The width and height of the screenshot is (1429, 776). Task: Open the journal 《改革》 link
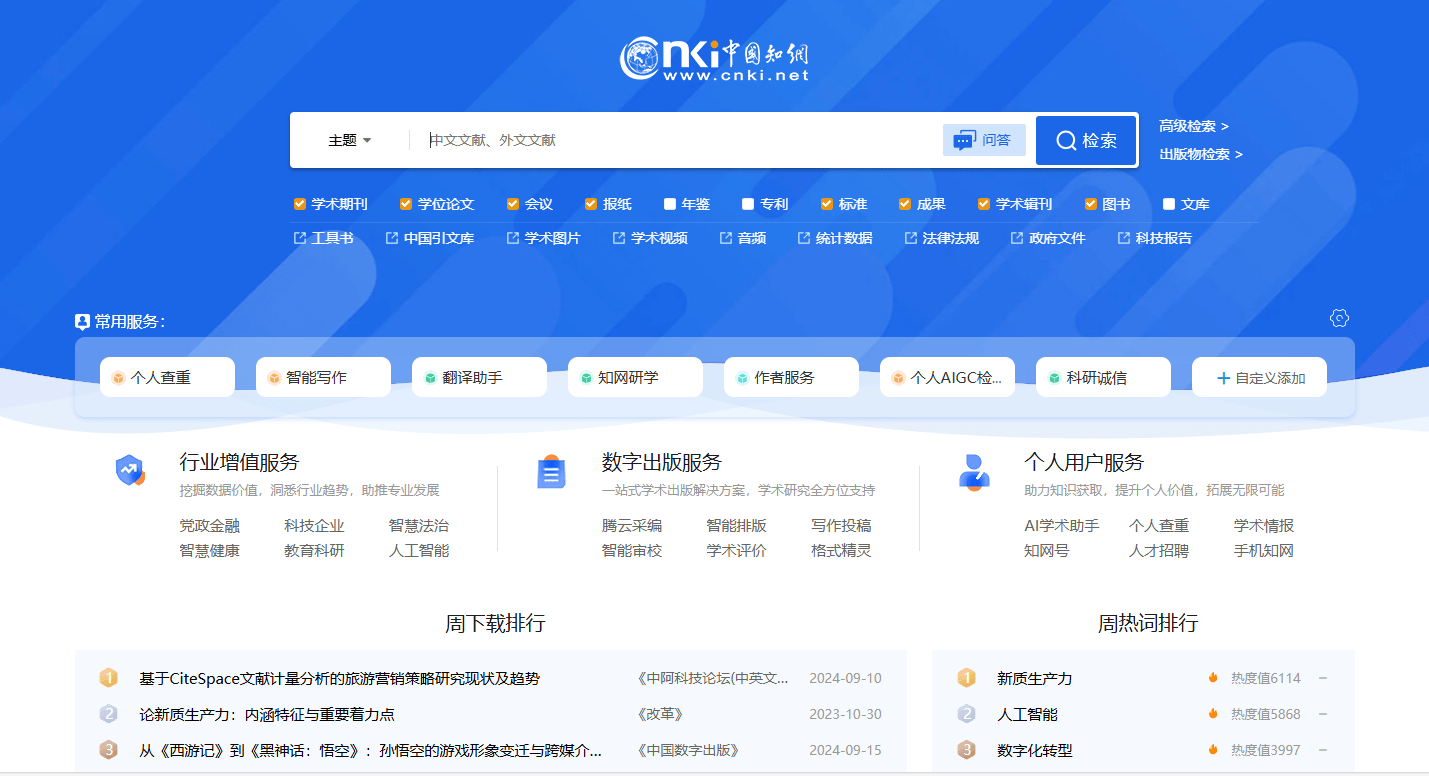659,714
